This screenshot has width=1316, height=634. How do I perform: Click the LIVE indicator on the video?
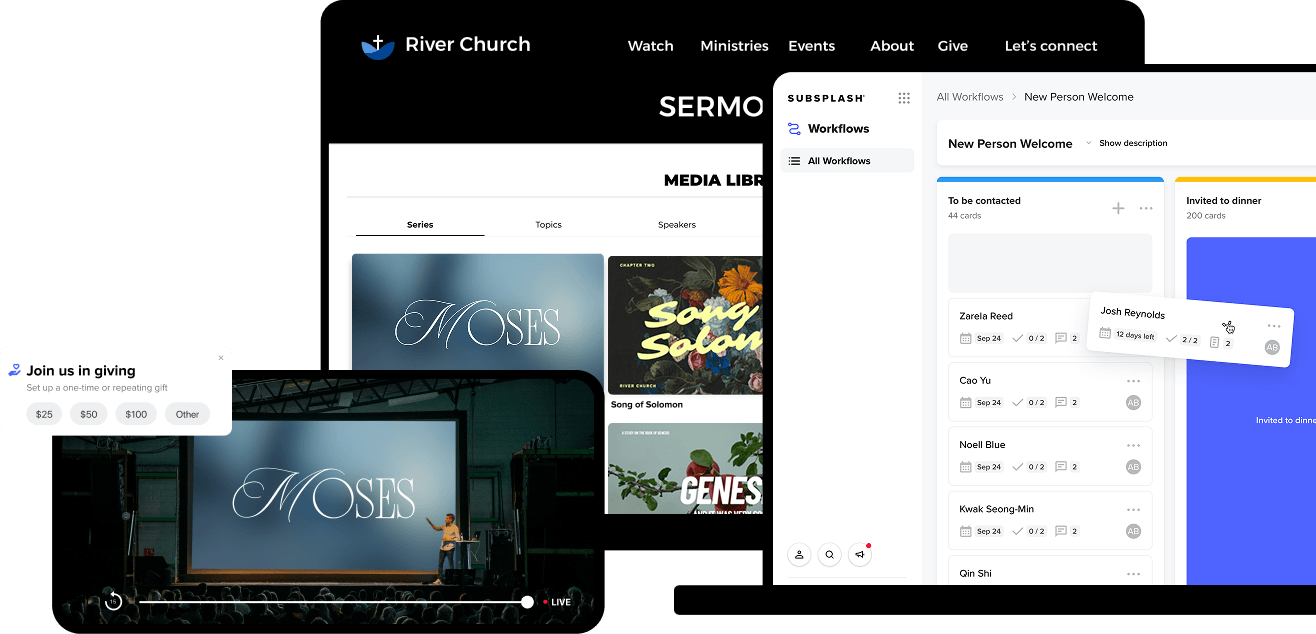coord(556,602)
